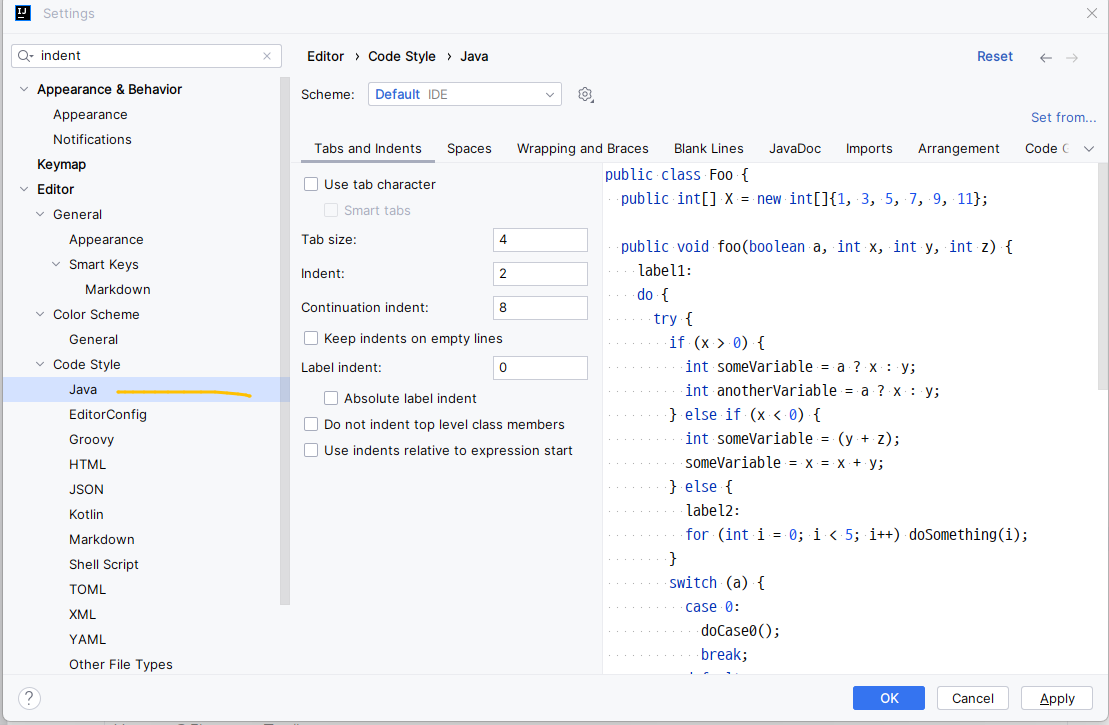Click the OK button
Screen dimensions: 1109x725
point(889,698)
